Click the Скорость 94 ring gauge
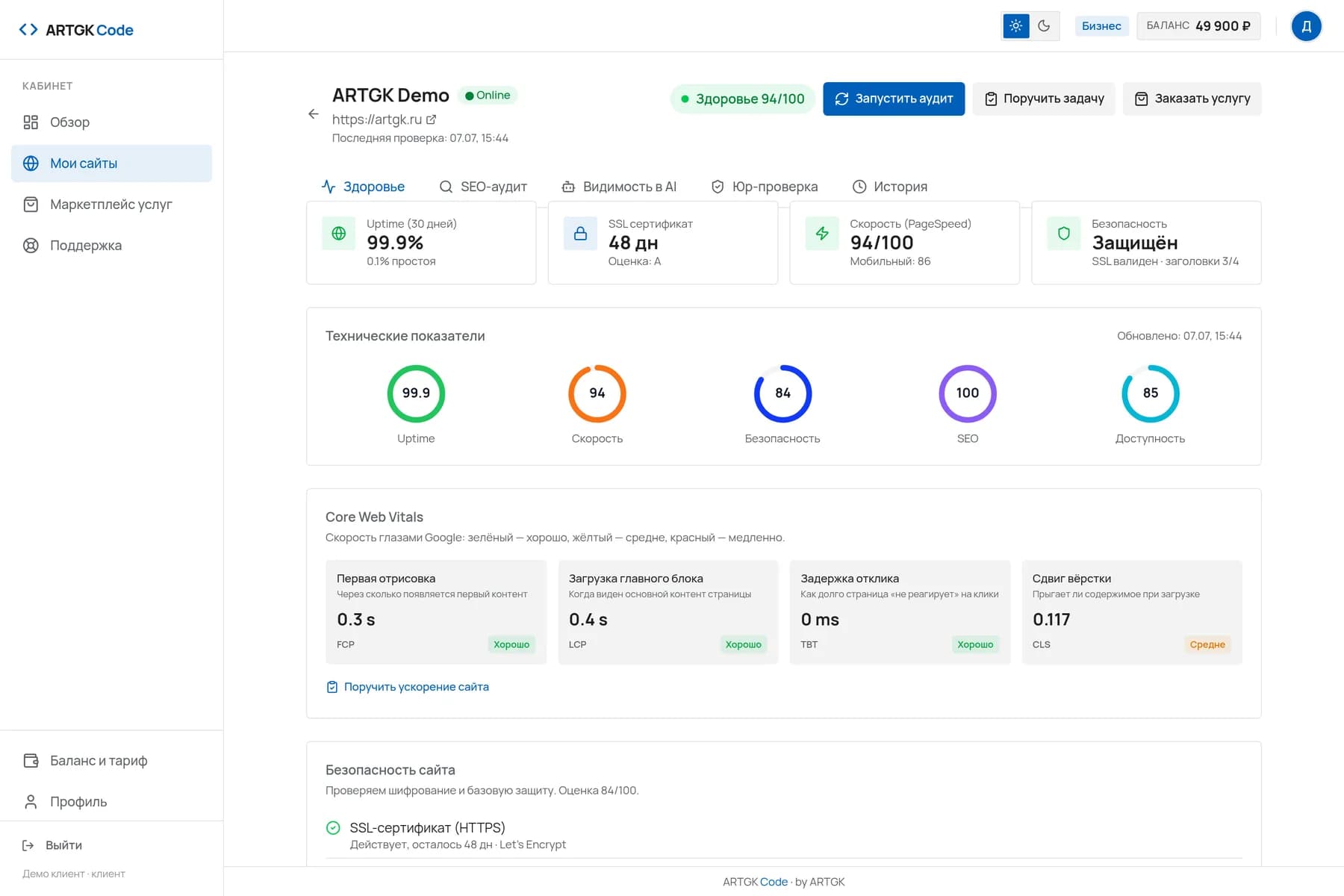The width and height of the screenshot is (1344, 896). point(597,393)
